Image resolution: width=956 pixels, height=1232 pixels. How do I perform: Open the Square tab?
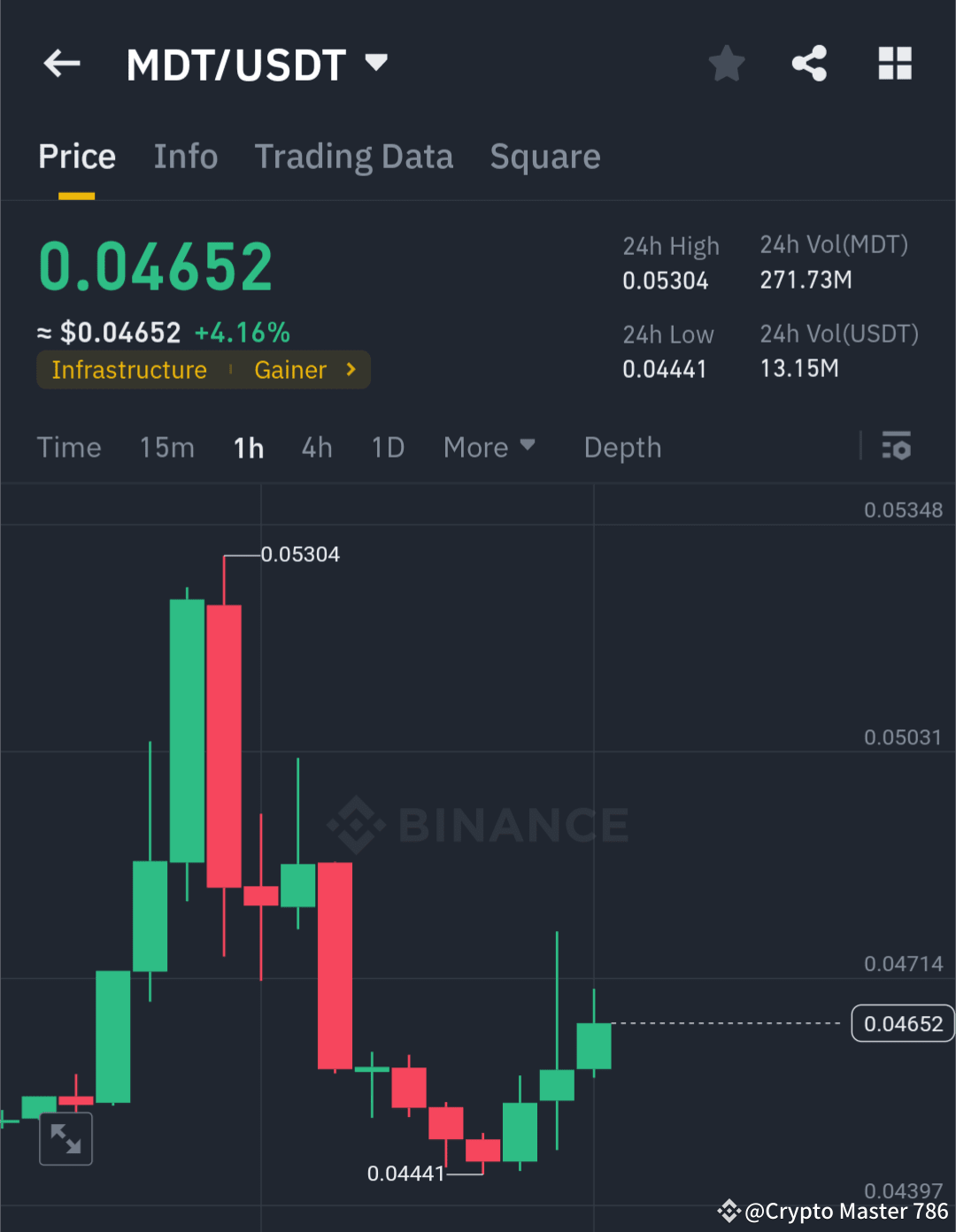point(545,156)
